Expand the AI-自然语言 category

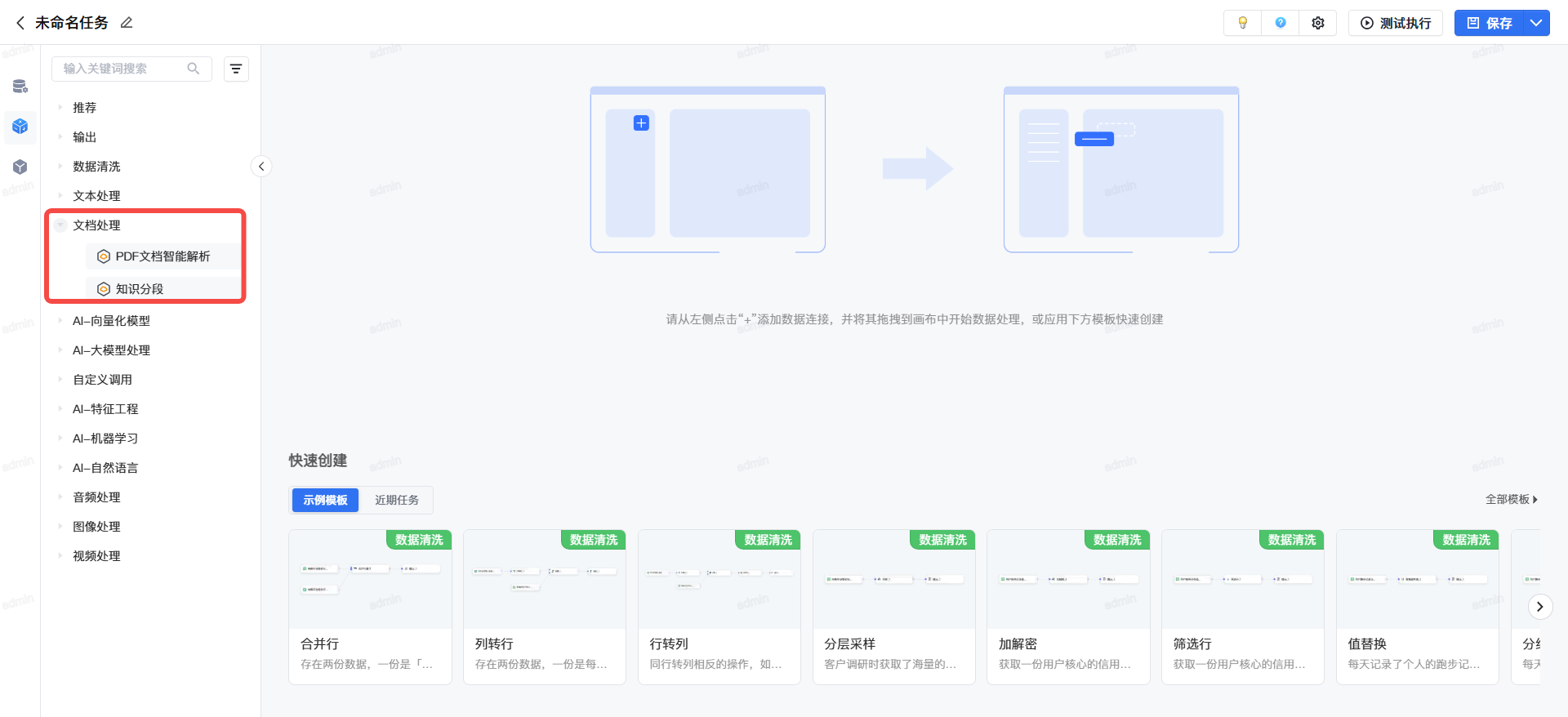(x=60, y=468)
